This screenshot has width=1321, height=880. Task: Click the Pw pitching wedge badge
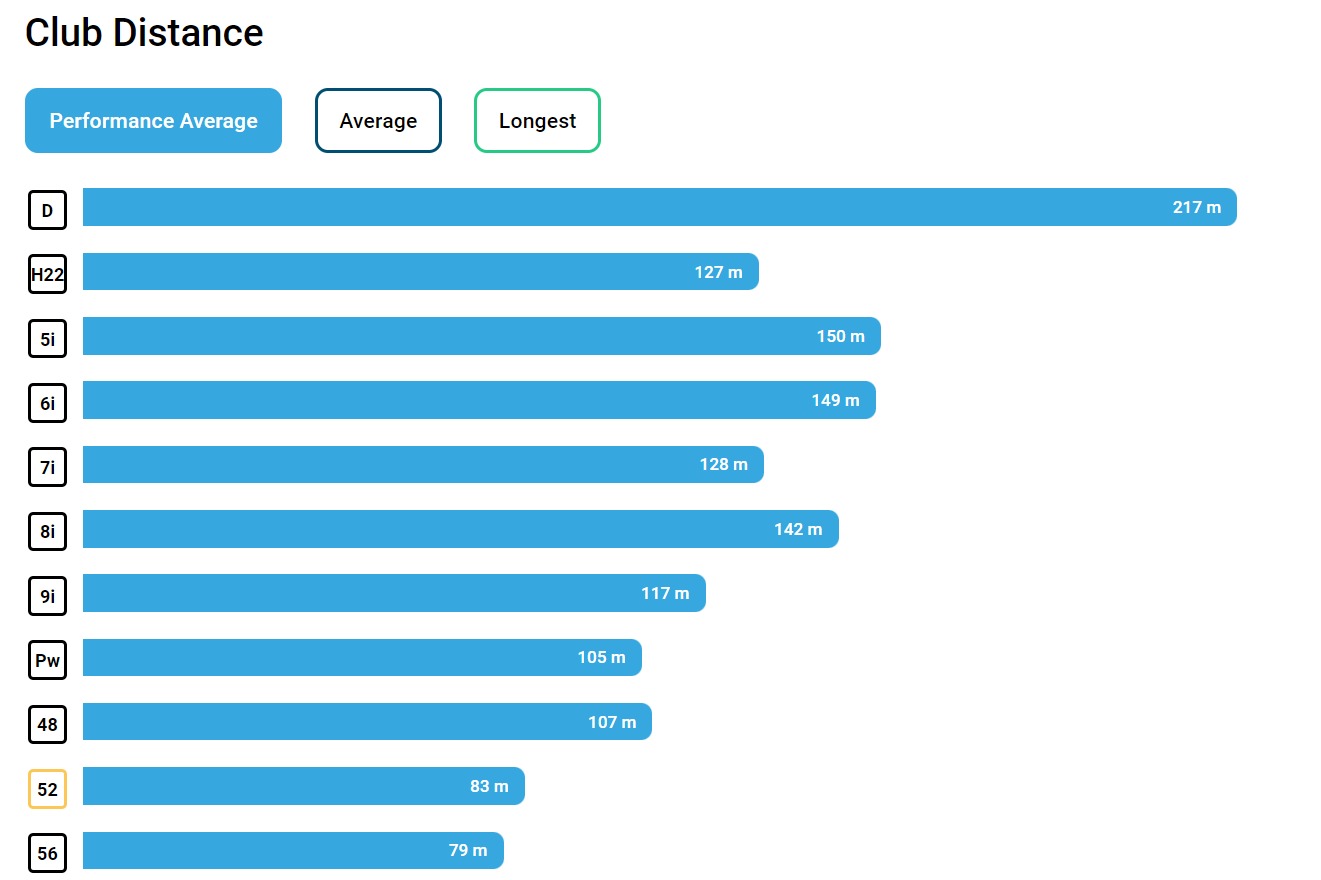(x=47, y=660)
